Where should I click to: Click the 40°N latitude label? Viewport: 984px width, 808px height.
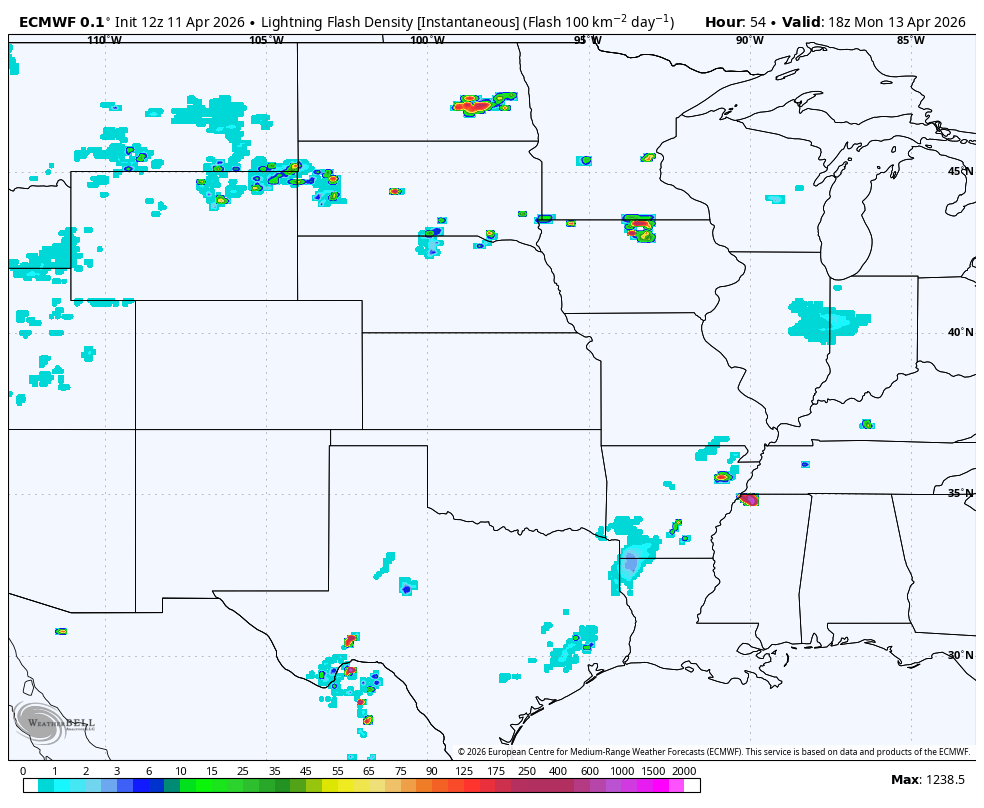click(961, 332)
